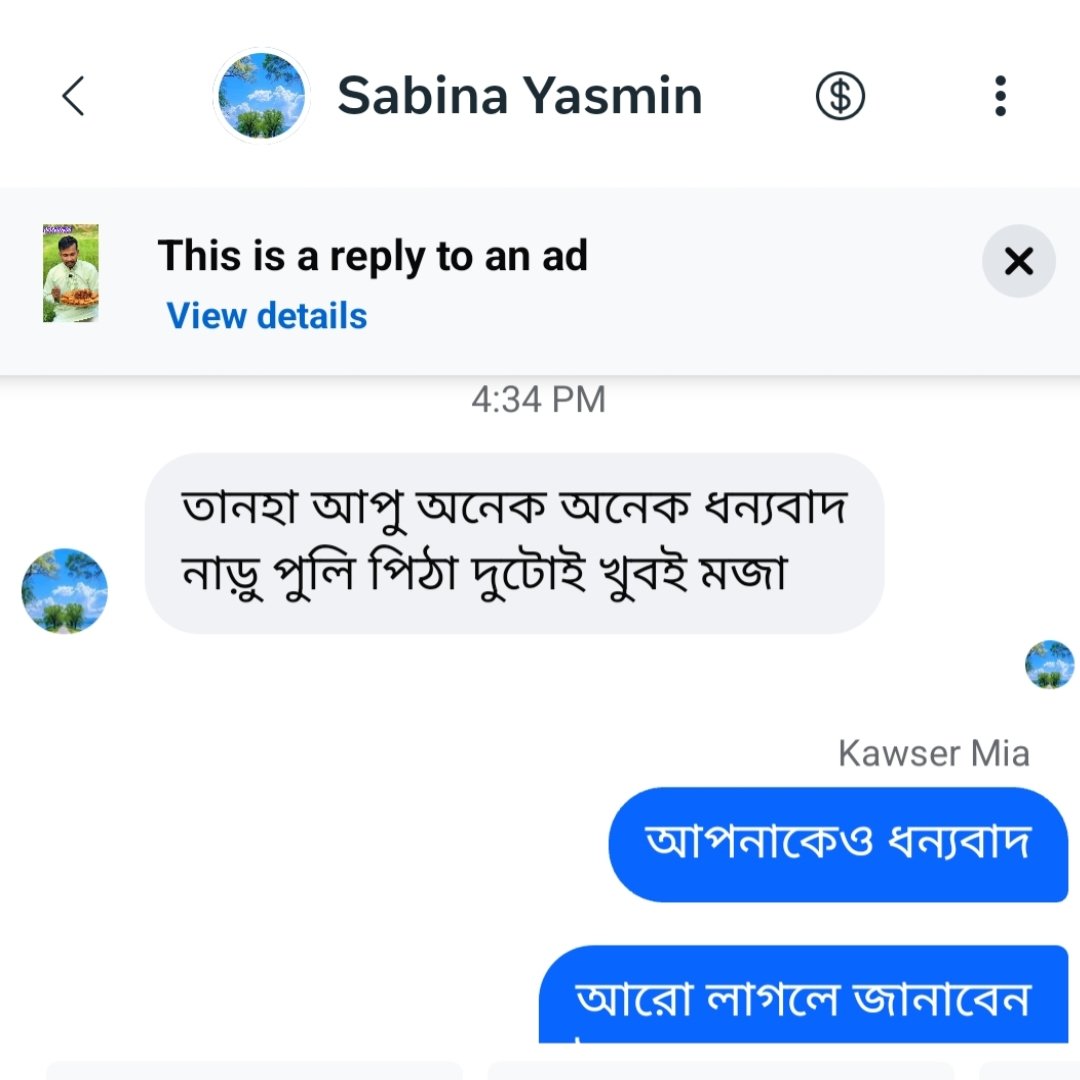Tap the partially visible bottom-middle suggestion card
Screen dimensions: 1080x1080
coord(721,1071)
